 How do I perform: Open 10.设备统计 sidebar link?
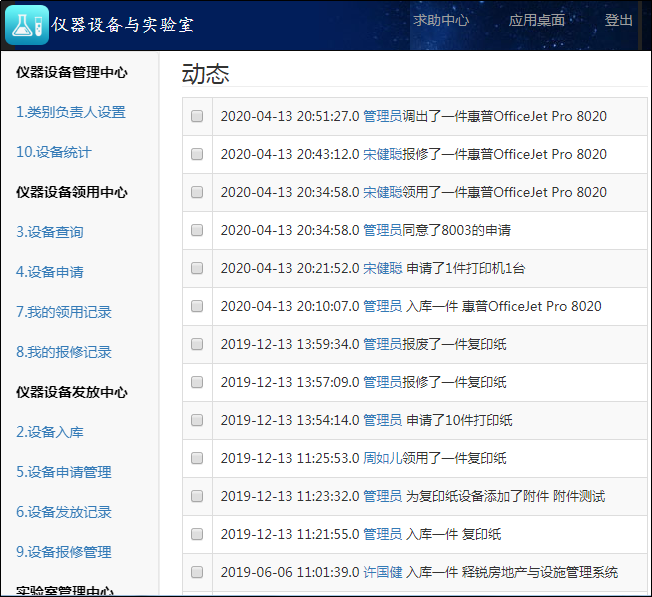pos(54,152)
